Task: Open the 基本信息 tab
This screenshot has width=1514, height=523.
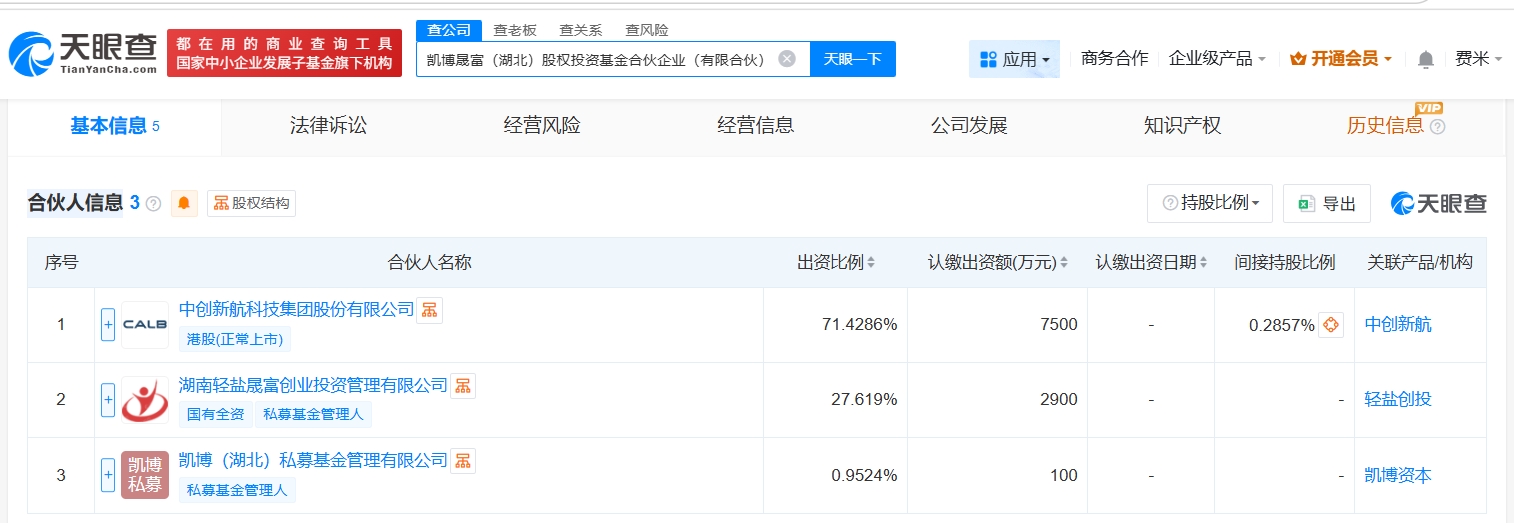Action: (115, 126)
